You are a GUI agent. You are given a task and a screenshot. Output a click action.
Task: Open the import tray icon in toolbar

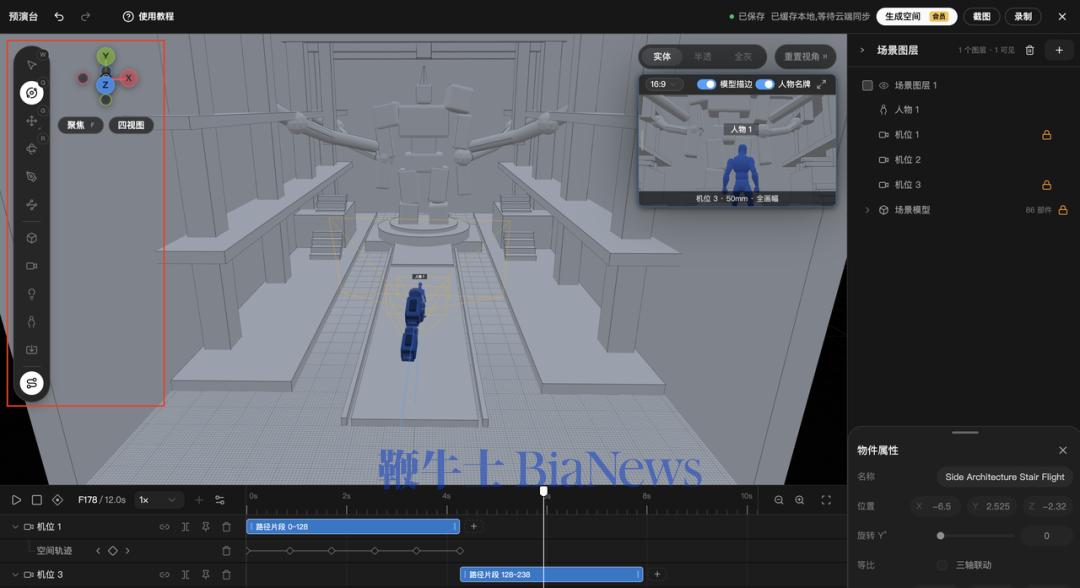tap(31, 350)
